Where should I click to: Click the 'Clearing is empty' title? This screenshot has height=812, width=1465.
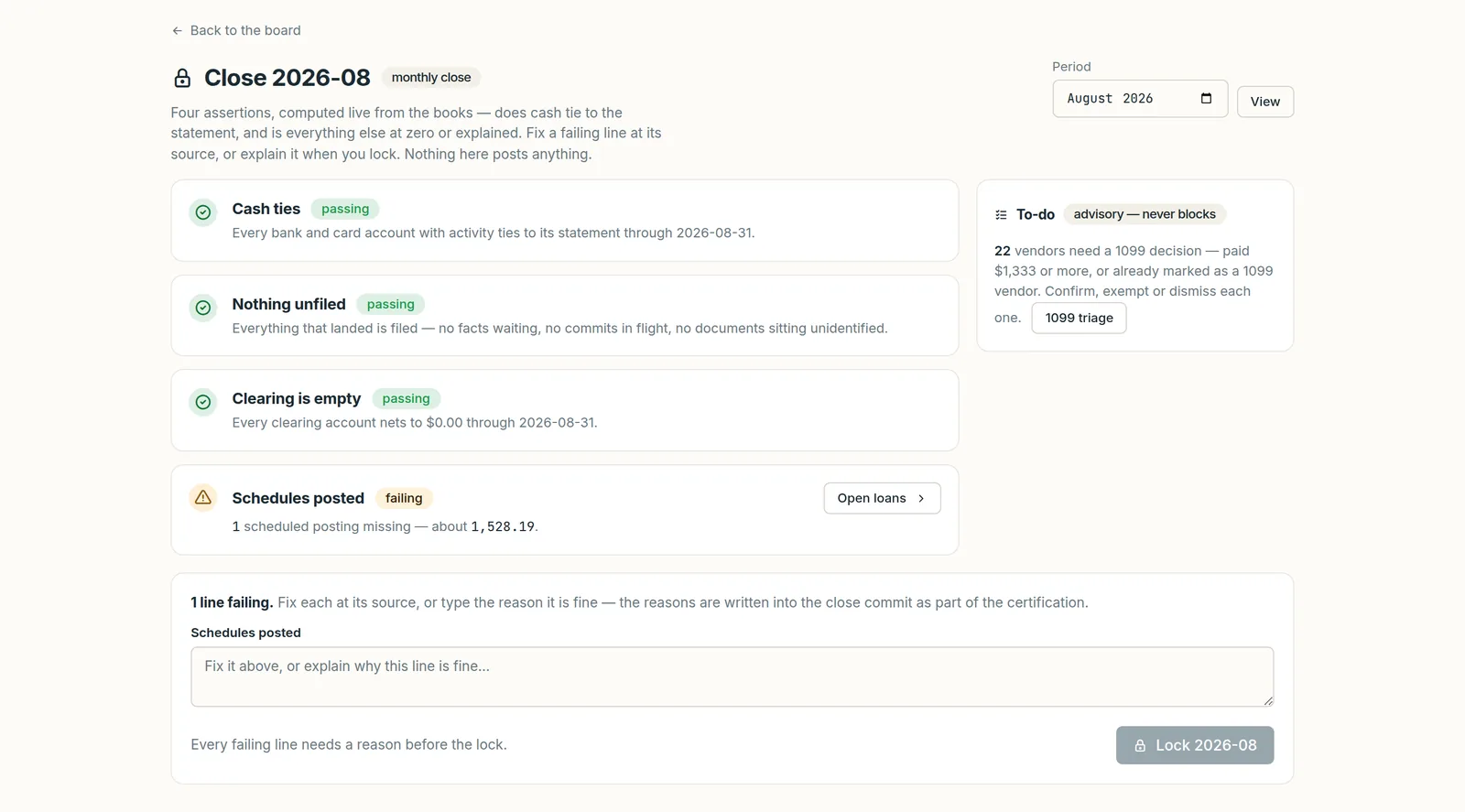297,398
